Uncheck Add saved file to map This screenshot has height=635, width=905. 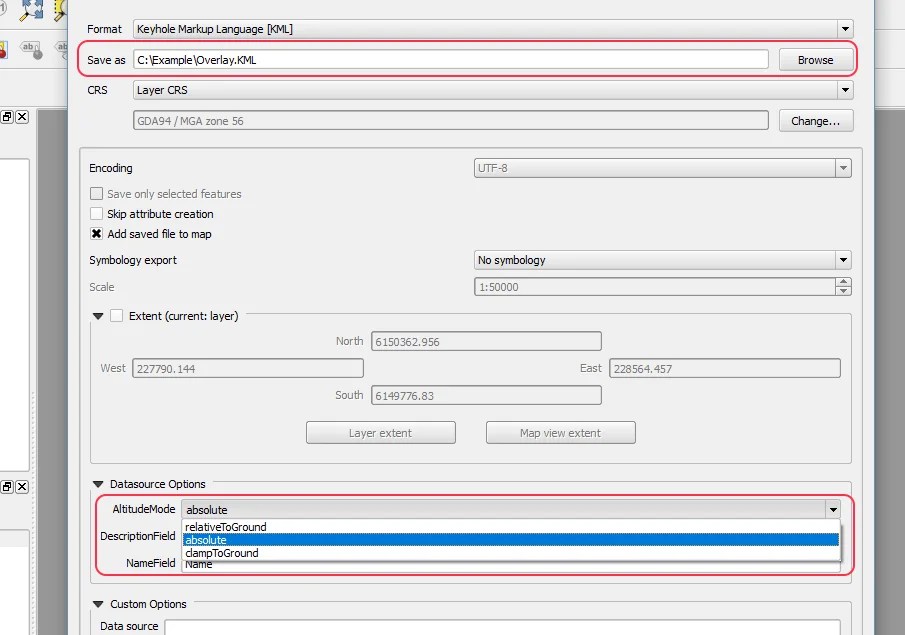pyautogui.click(x=96, y=234)
